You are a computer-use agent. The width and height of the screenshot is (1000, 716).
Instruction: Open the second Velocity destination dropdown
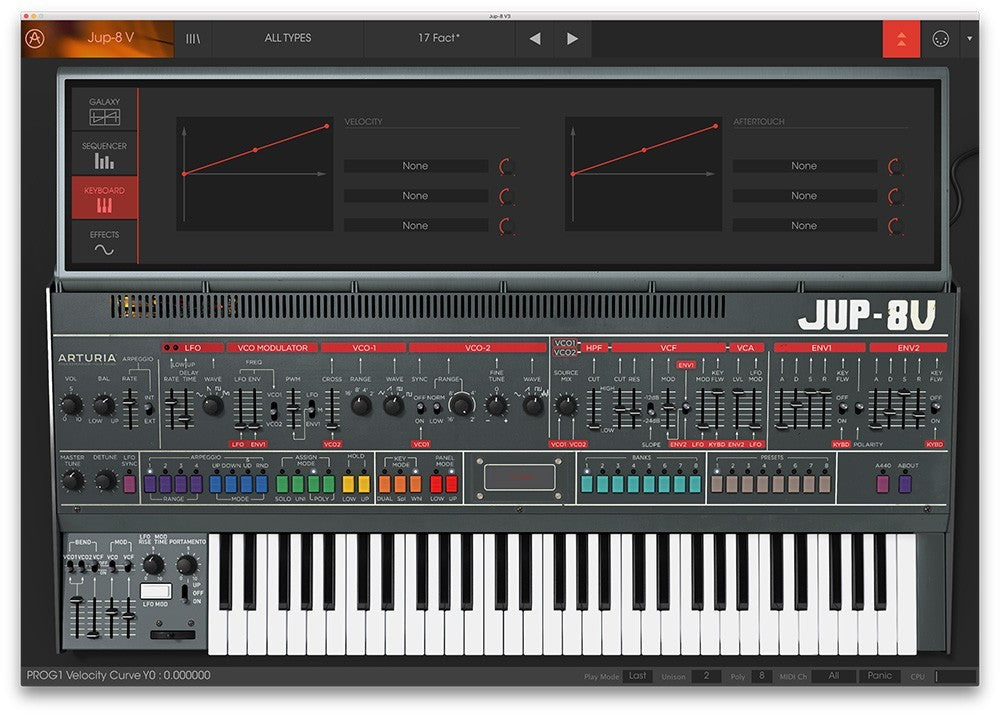416,196
